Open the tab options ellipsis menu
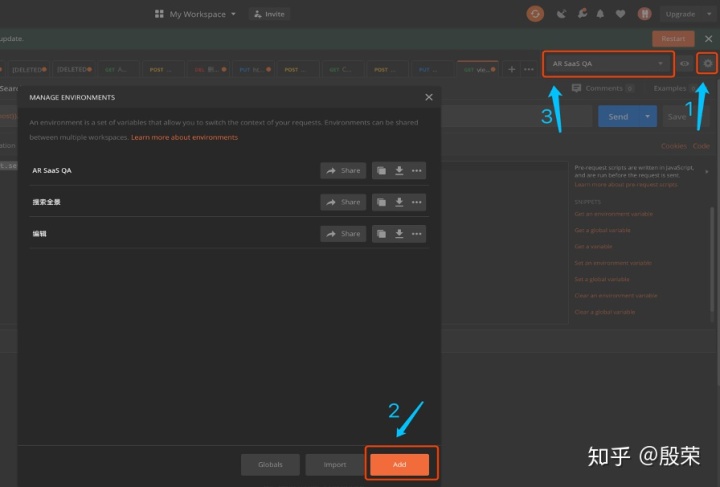 (x=529, y=69)
